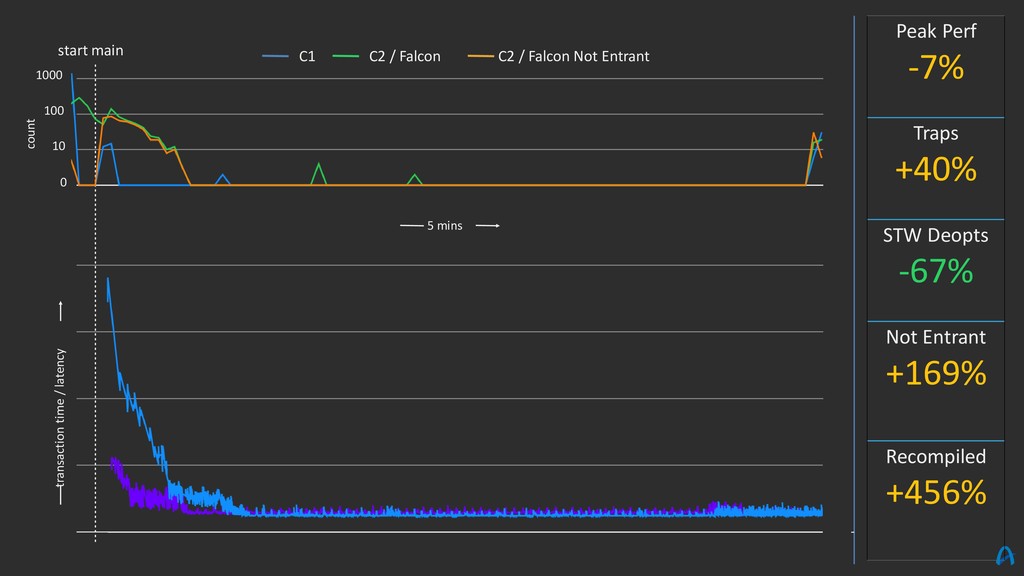This screenshot has width=1024, height=576.
Task: Click the '10' y-axis tick value
Action: click(59, 146)
